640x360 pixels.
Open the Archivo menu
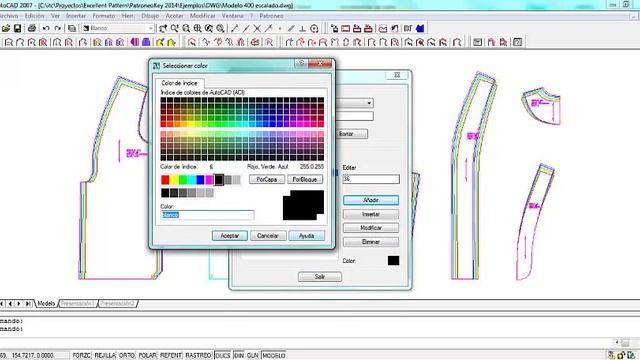click(9, 16)
